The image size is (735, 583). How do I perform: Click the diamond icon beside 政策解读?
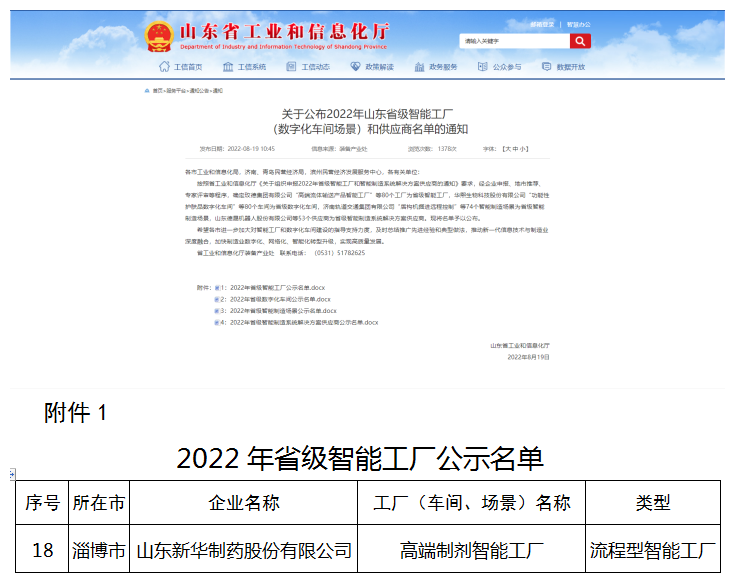[x=356, y=67]
